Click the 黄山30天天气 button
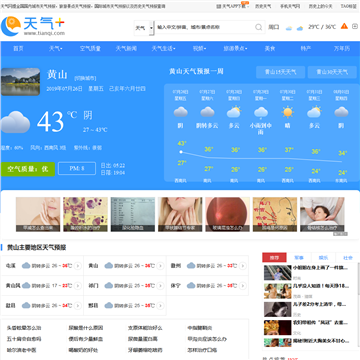The image size is (360, 360). (332, 72)
